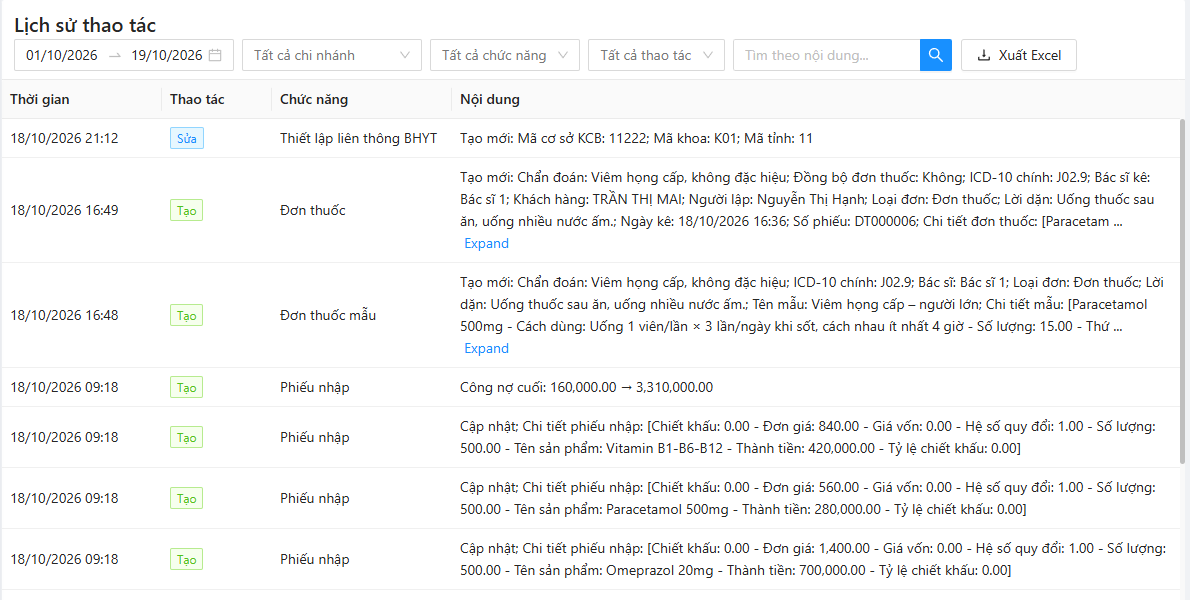
Task: Click Tạo tag in the Omeprazol 20mg row
Action: click(x=187, y=560)
